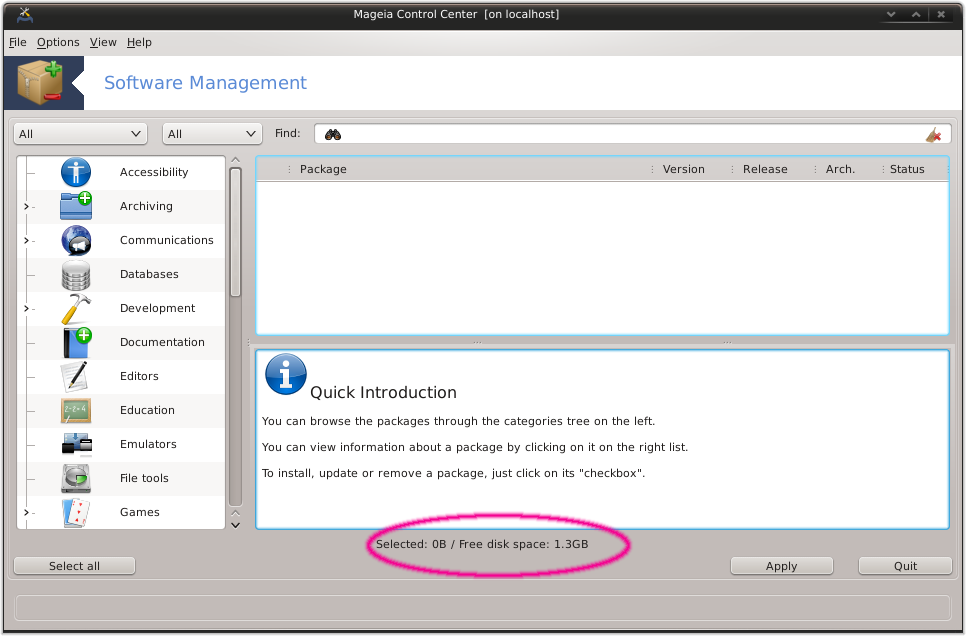Image resolution: width=966 pixels, height=636 pixels.
Task: Click the Software Management package icon
Action: 41,83
